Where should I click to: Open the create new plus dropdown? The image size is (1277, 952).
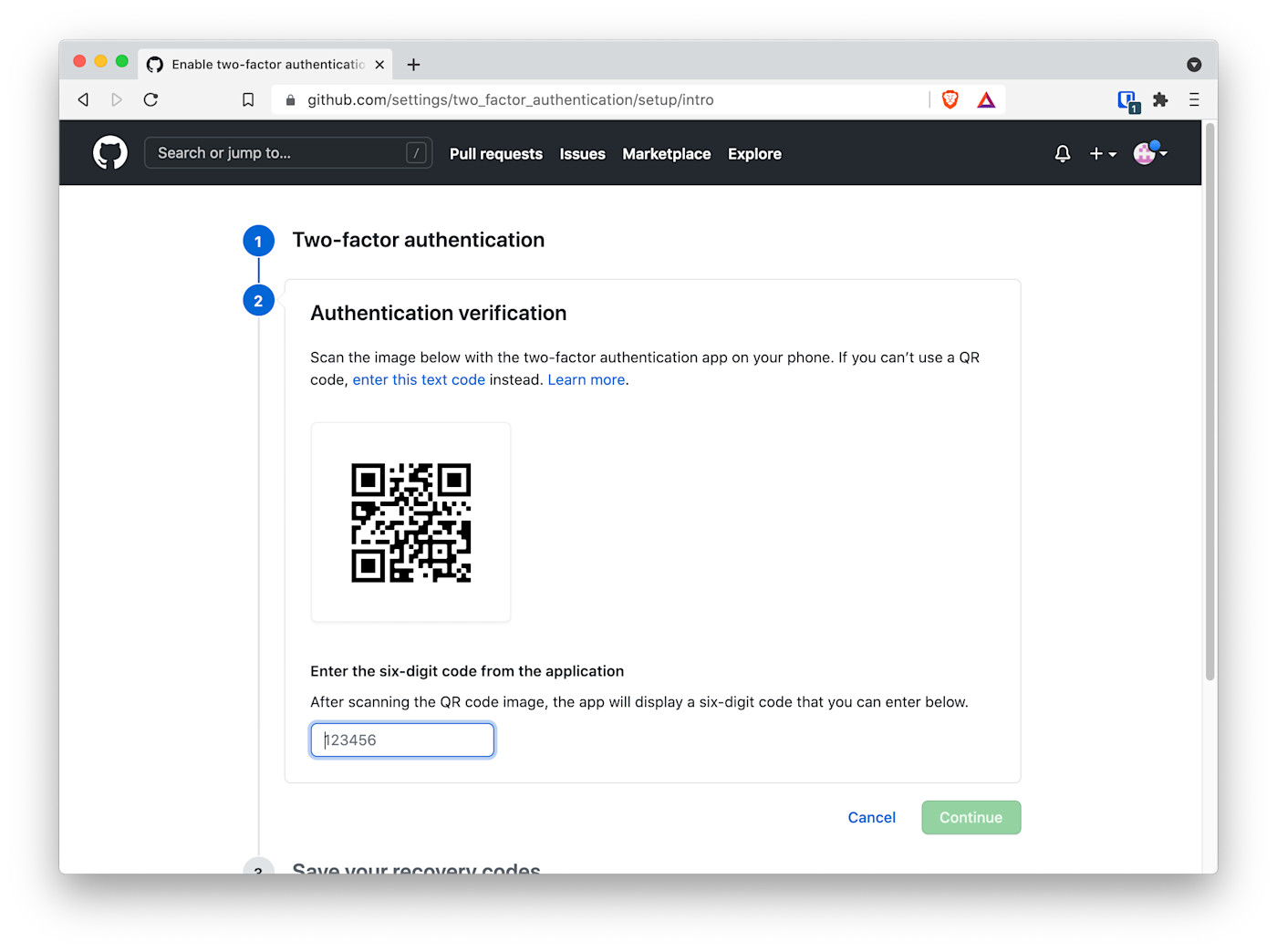[1102, 153]
